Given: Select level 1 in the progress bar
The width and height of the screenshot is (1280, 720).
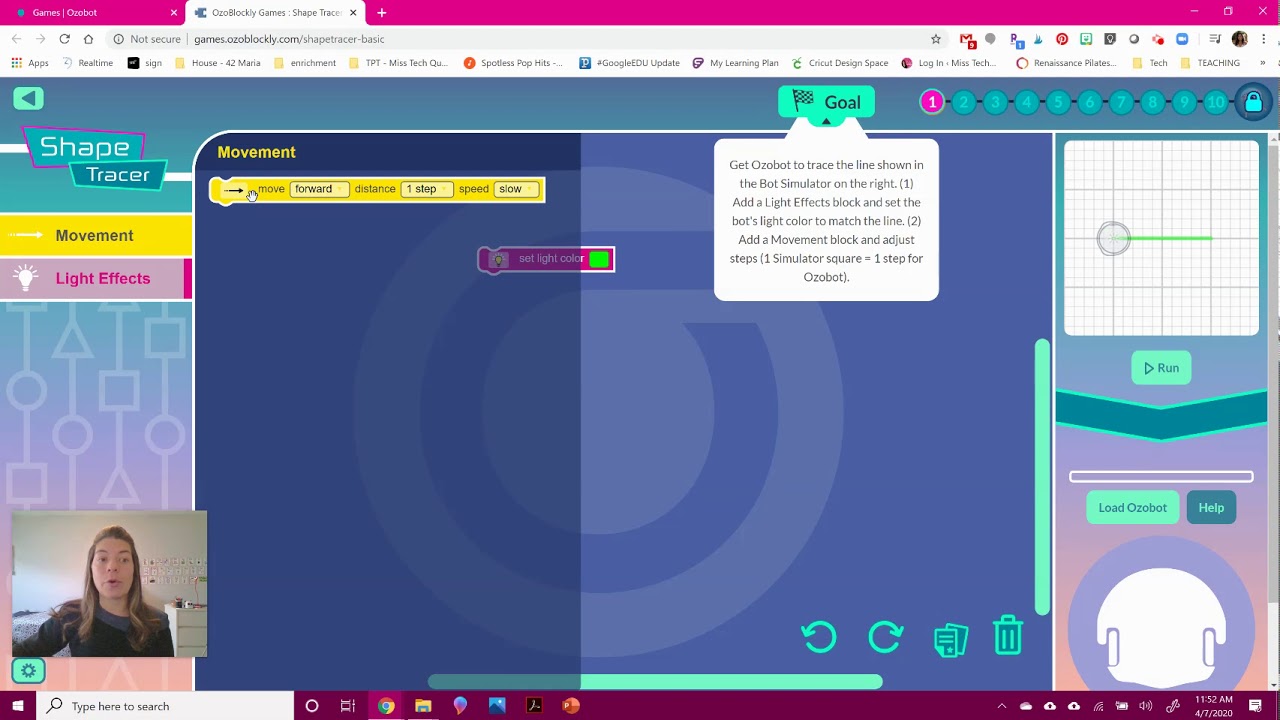Looking at the screenshot, I should click(932, 102).
